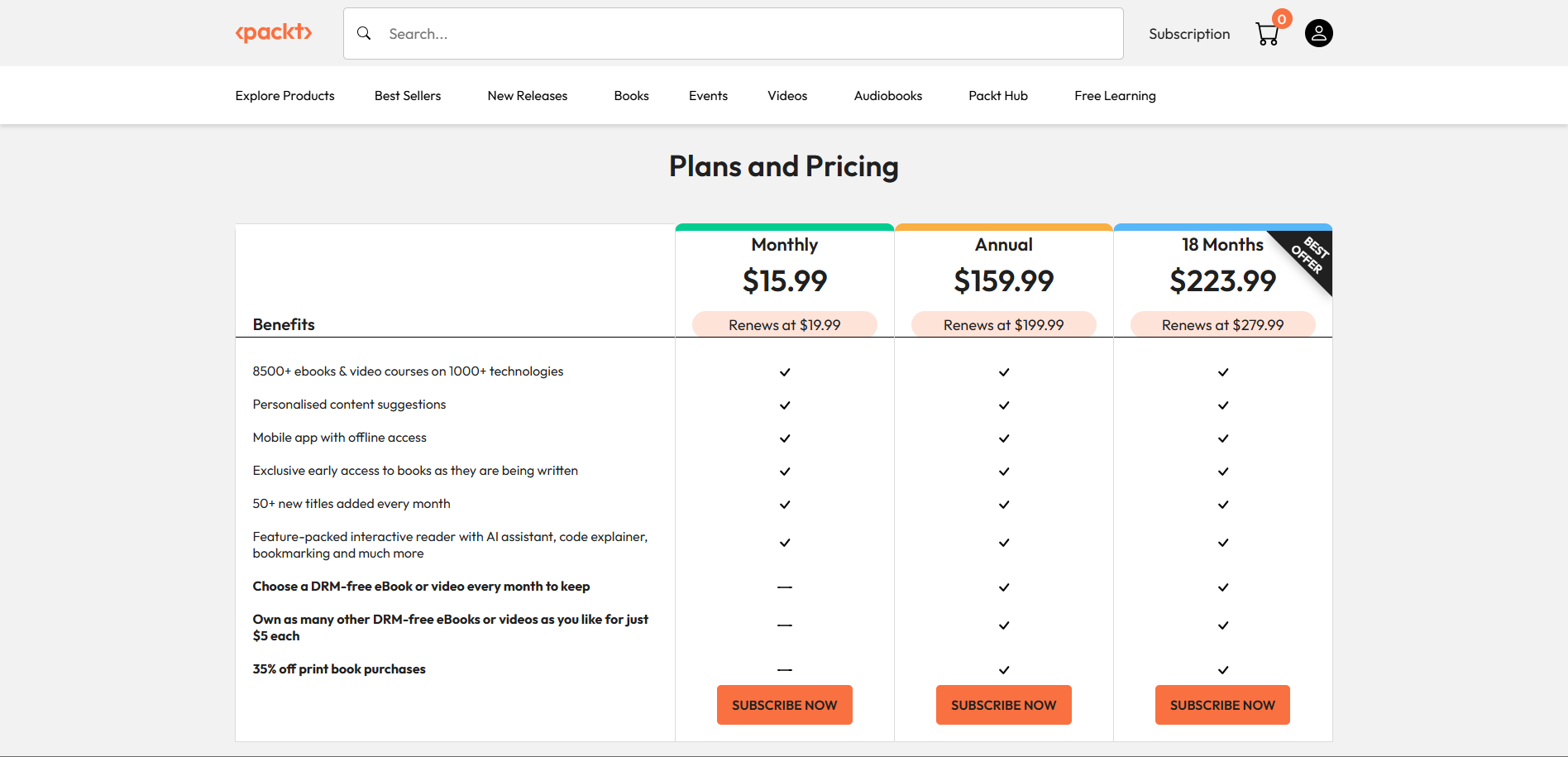This screenshot has width=1568, height=757.
Task: Click Annual checkmark for 35% off print
Action: (1004, 670)
